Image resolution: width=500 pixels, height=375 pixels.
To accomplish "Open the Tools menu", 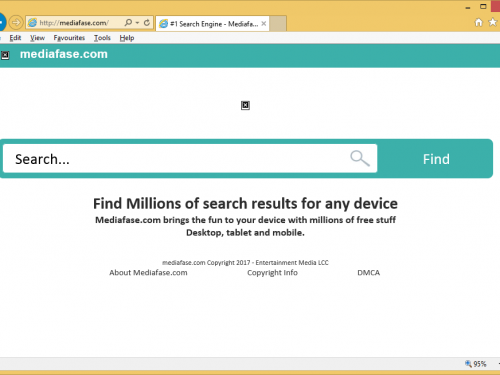I will pos(102,38).
